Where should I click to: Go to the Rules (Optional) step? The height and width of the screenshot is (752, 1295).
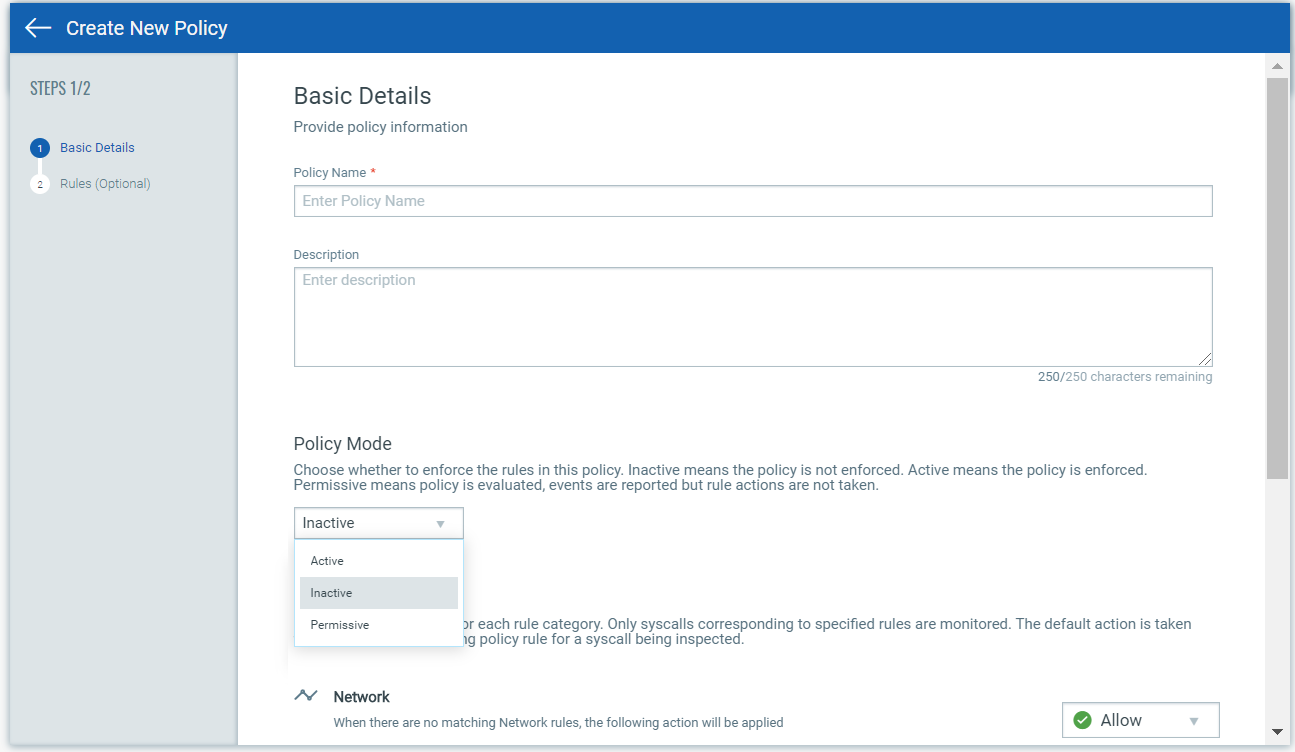[105, 184]
